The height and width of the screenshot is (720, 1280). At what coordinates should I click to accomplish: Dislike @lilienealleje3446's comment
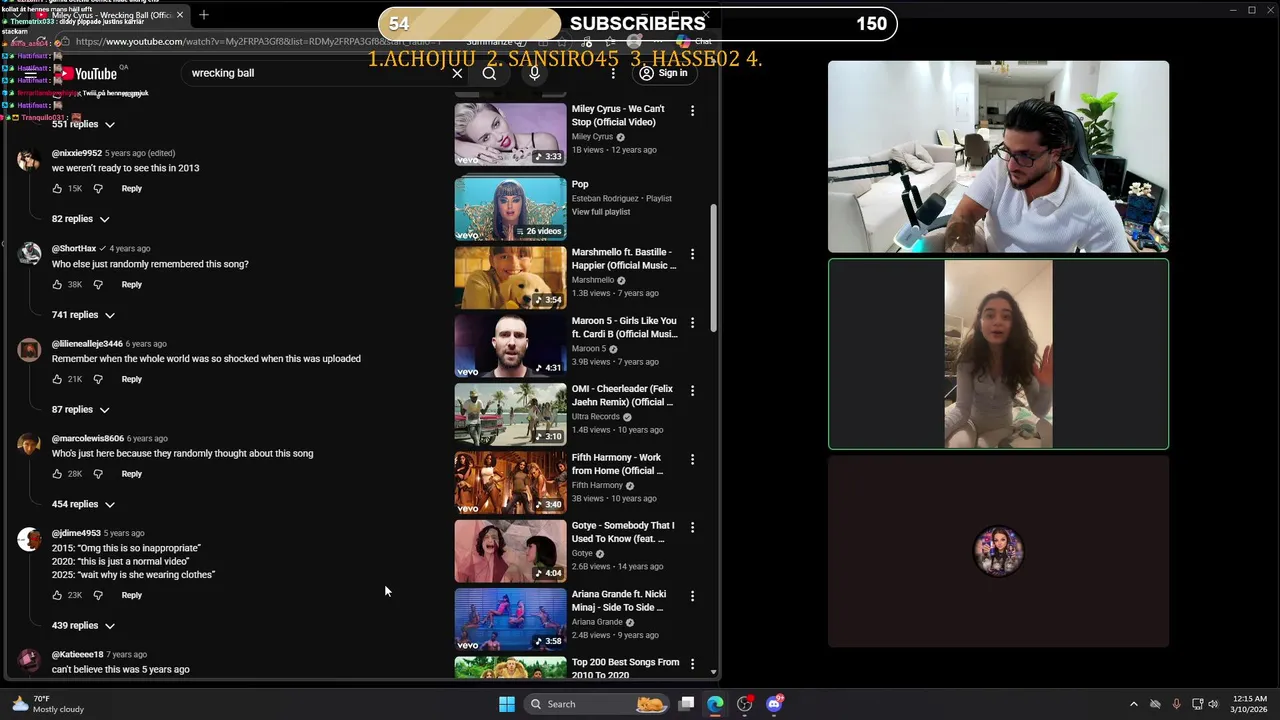pos(98,379)
